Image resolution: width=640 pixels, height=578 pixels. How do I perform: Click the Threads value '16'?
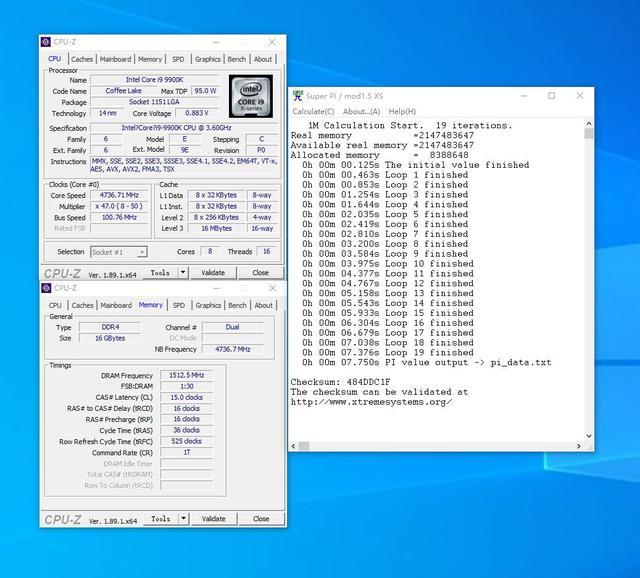pyautogui.click(x=267, y=251)
